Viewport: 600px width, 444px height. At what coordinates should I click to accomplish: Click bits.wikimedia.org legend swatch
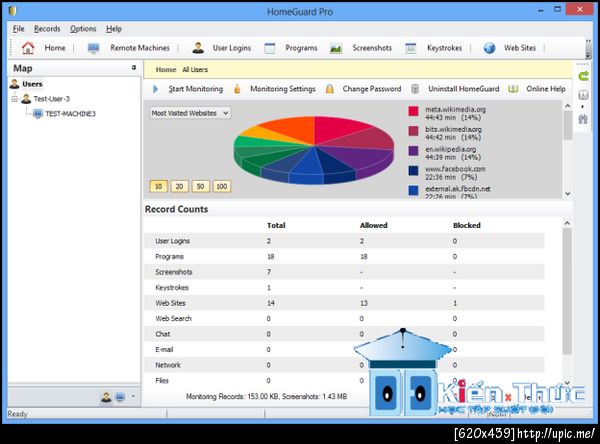[413, 131]
